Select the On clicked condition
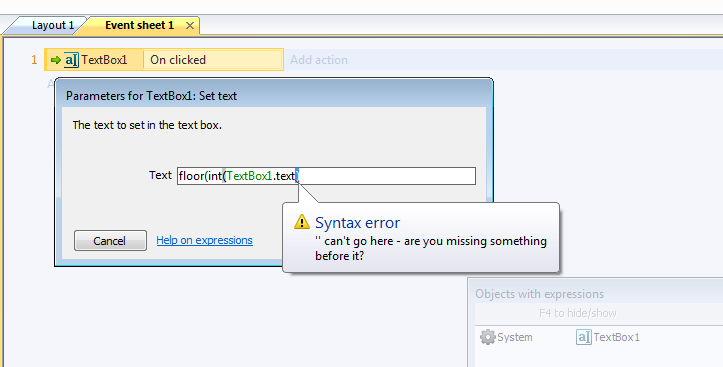This screenshot has height=367, width=723. click(178, 60)
